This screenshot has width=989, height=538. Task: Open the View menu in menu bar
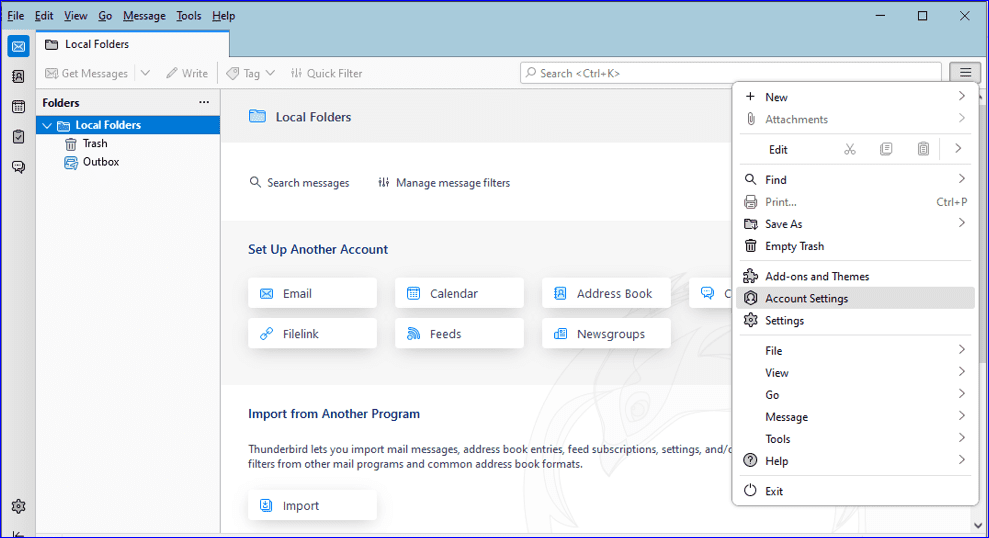75,16
